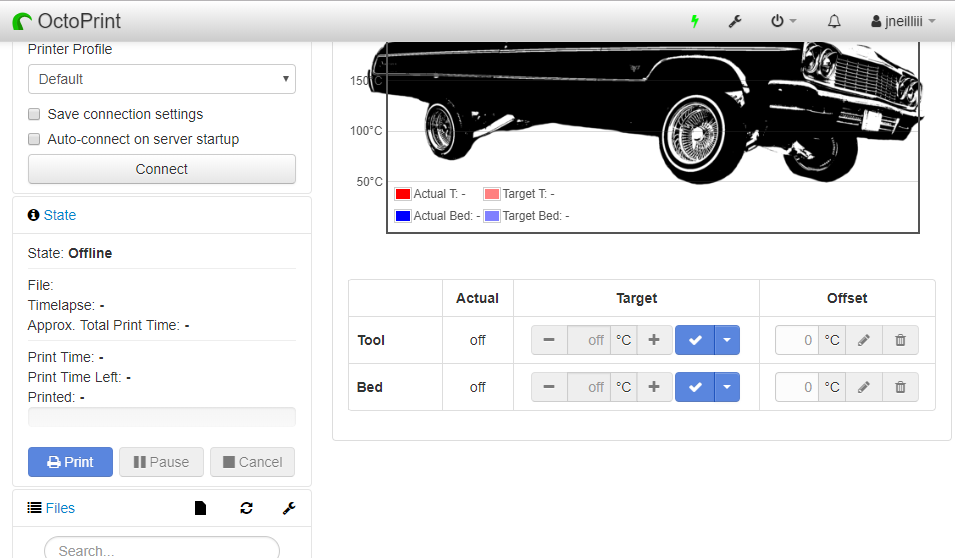
Task: Click the Printer Profile label
Action: tap(70, 49)
